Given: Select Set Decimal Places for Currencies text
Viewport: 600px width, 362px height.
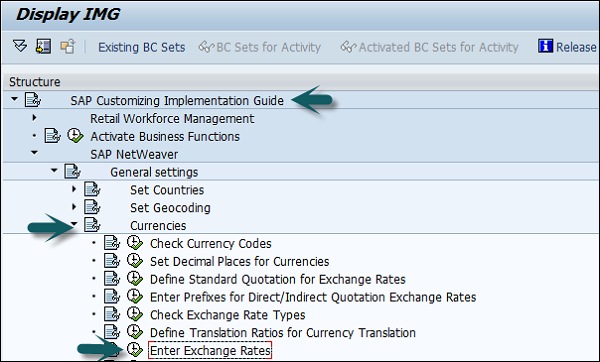Looking at the screenshot, I should point(240,261).
